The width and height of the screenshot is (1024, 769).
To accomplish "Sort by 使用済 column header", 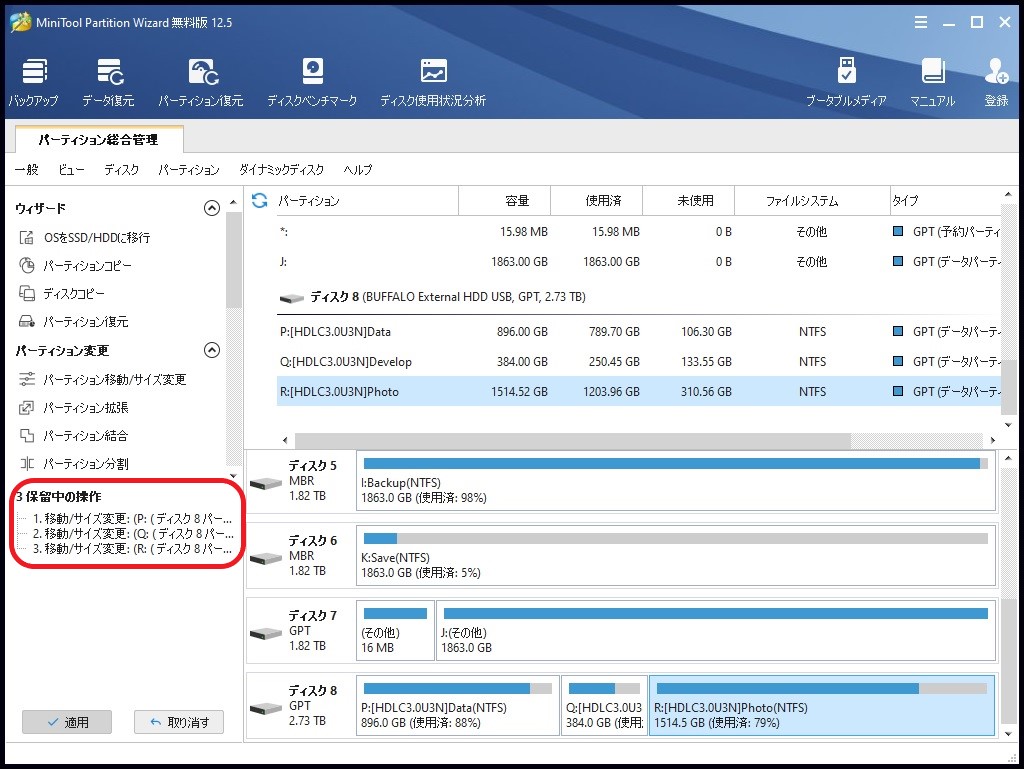I will pos(597,200).
